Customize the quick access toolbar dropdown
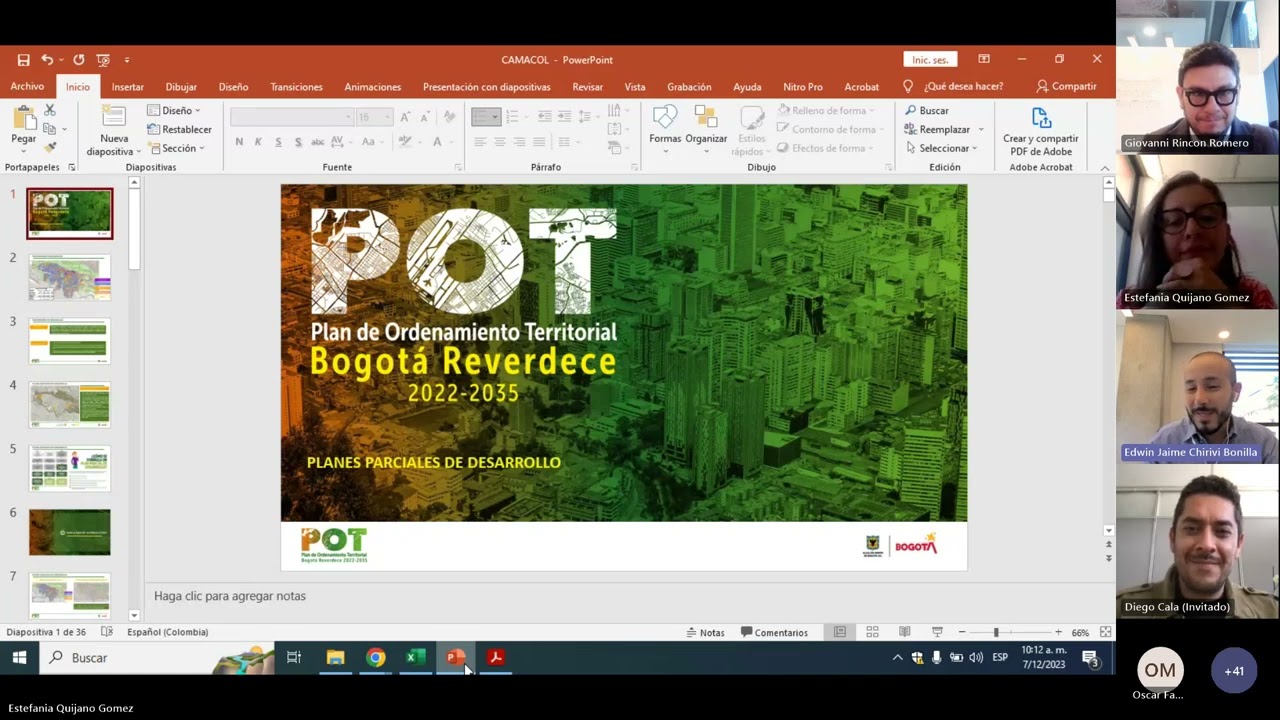1280x720 pixels. [x=127, y=60]
